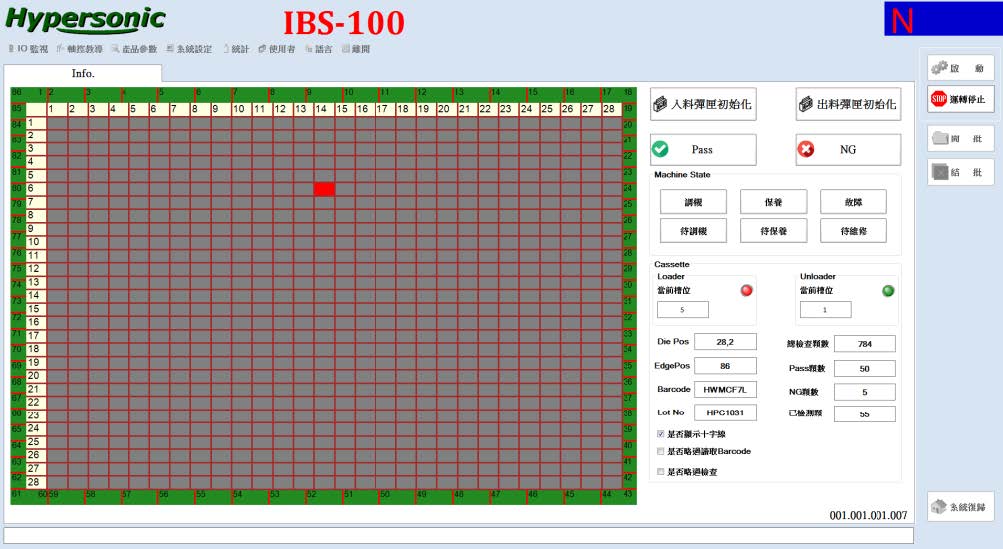The image size is (1003, 549).
Task: Click version text 001.001.001.007
Action: tap(868, 515)
